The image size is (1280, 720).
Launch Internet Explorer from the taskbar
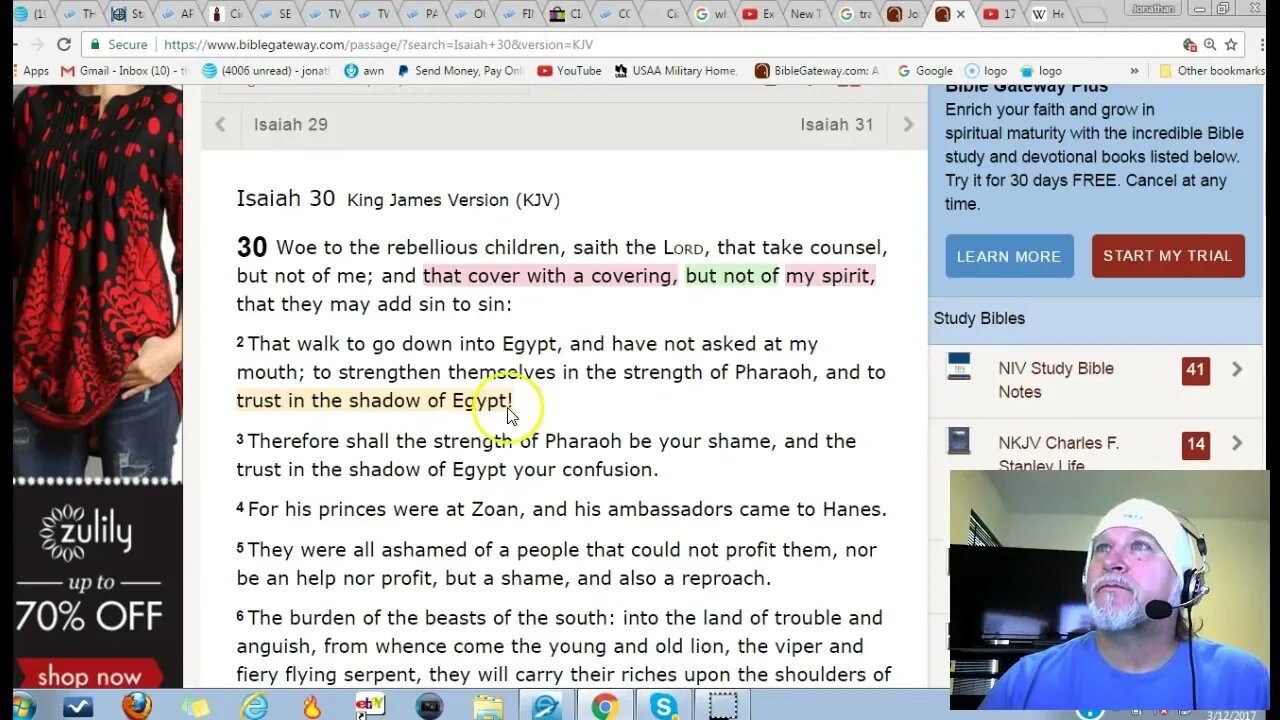[x=254, y=706]
